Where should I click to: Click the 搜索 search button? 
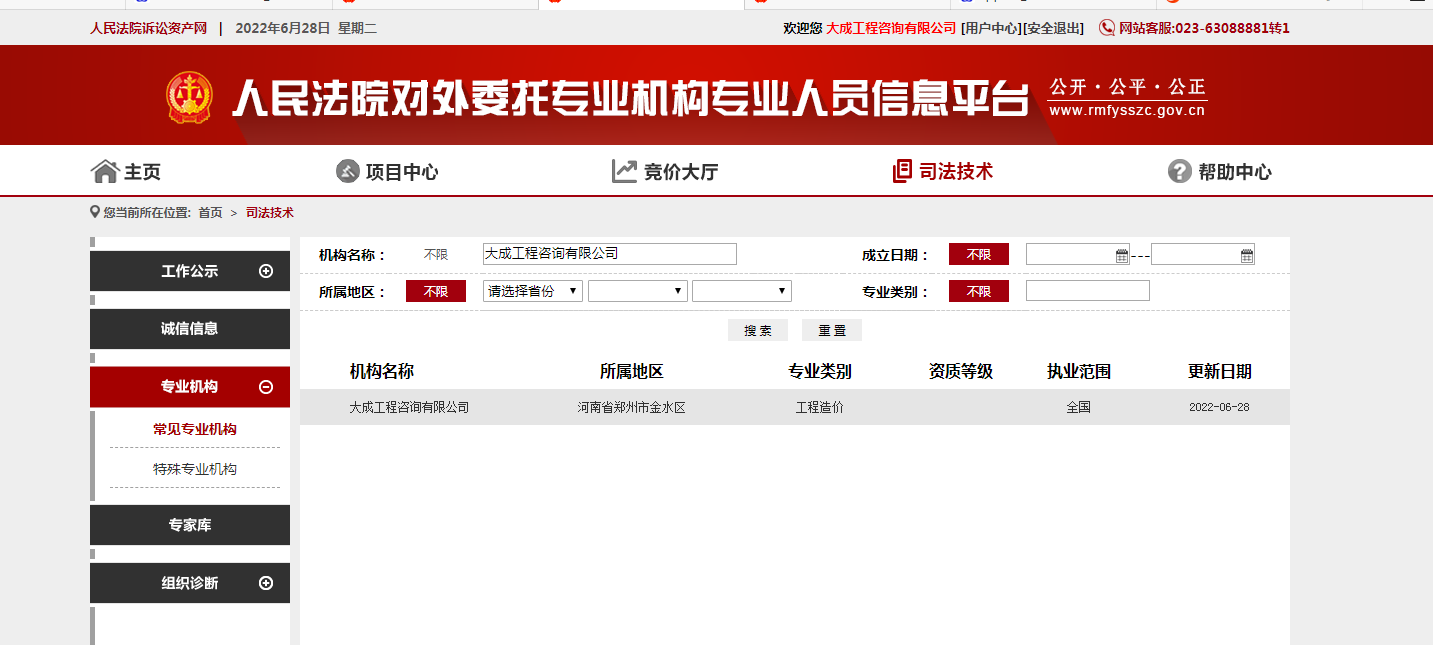tap(757, 331)
